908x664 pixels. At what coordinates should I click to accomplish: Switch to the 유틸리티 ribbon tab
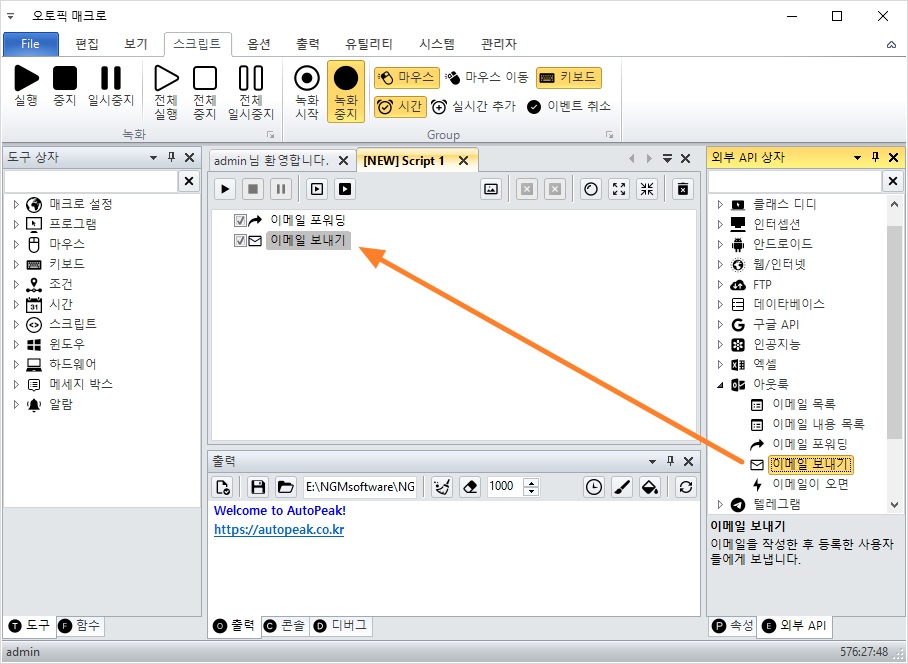[x=369, y=44]
